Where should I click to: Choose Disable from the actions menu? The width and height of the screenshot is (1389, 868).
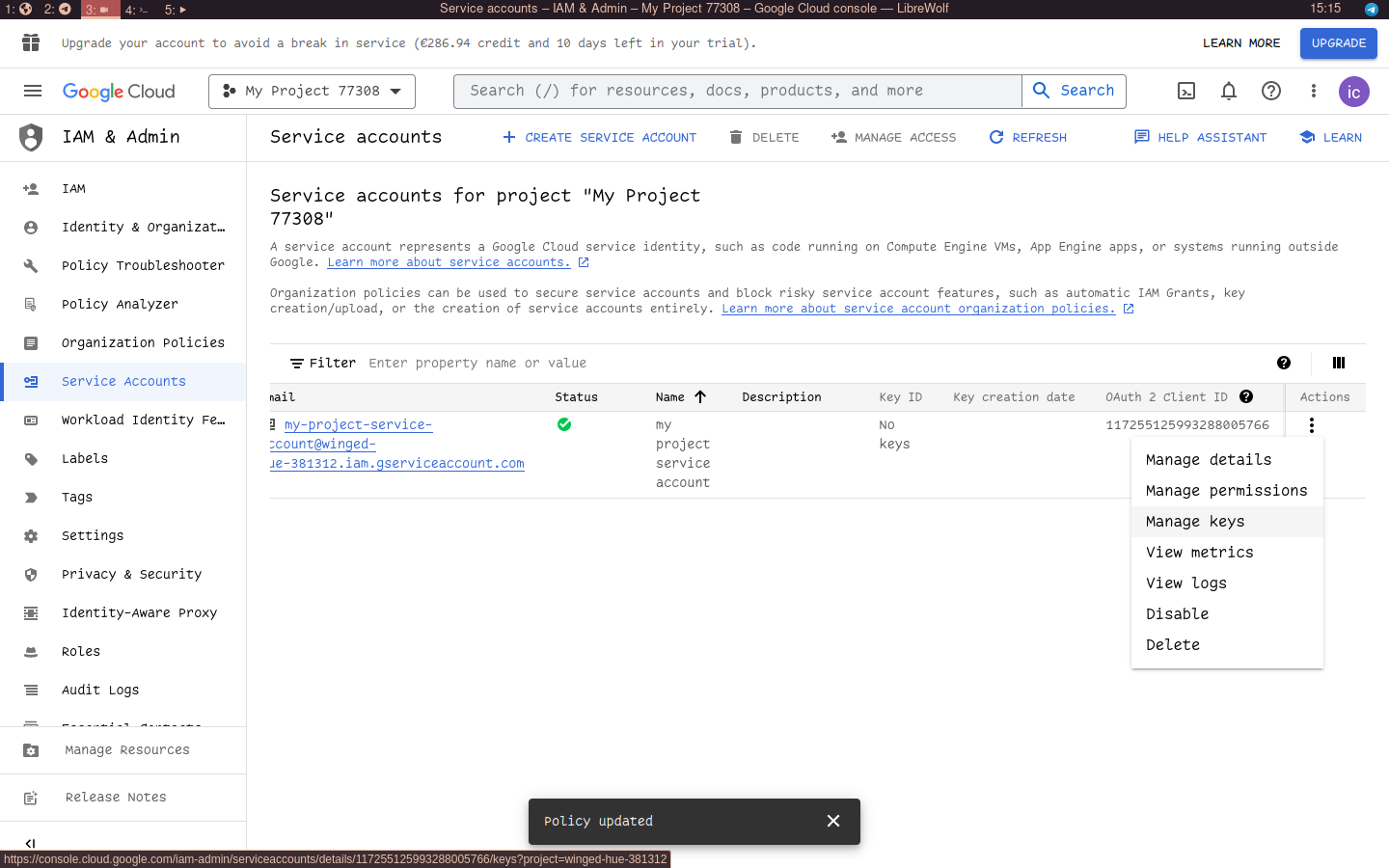(x=1177, y=613)
